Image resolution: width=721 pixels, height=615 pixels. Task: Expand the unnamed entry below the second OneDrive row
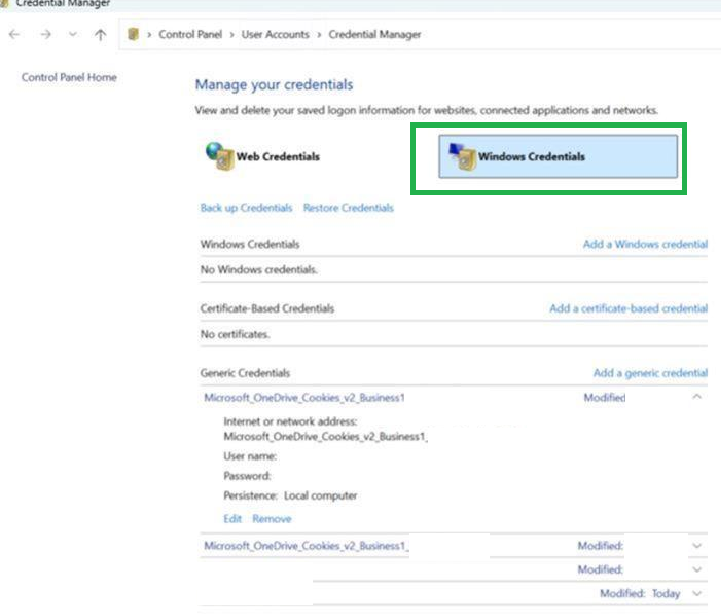[697, 569]
